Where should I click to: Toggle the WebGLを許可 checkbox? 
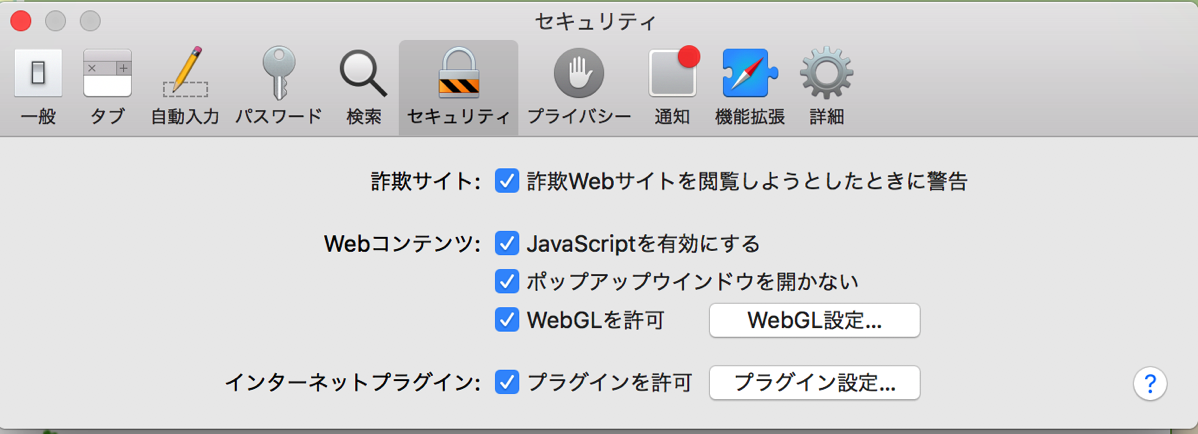[x=507, y=319]
